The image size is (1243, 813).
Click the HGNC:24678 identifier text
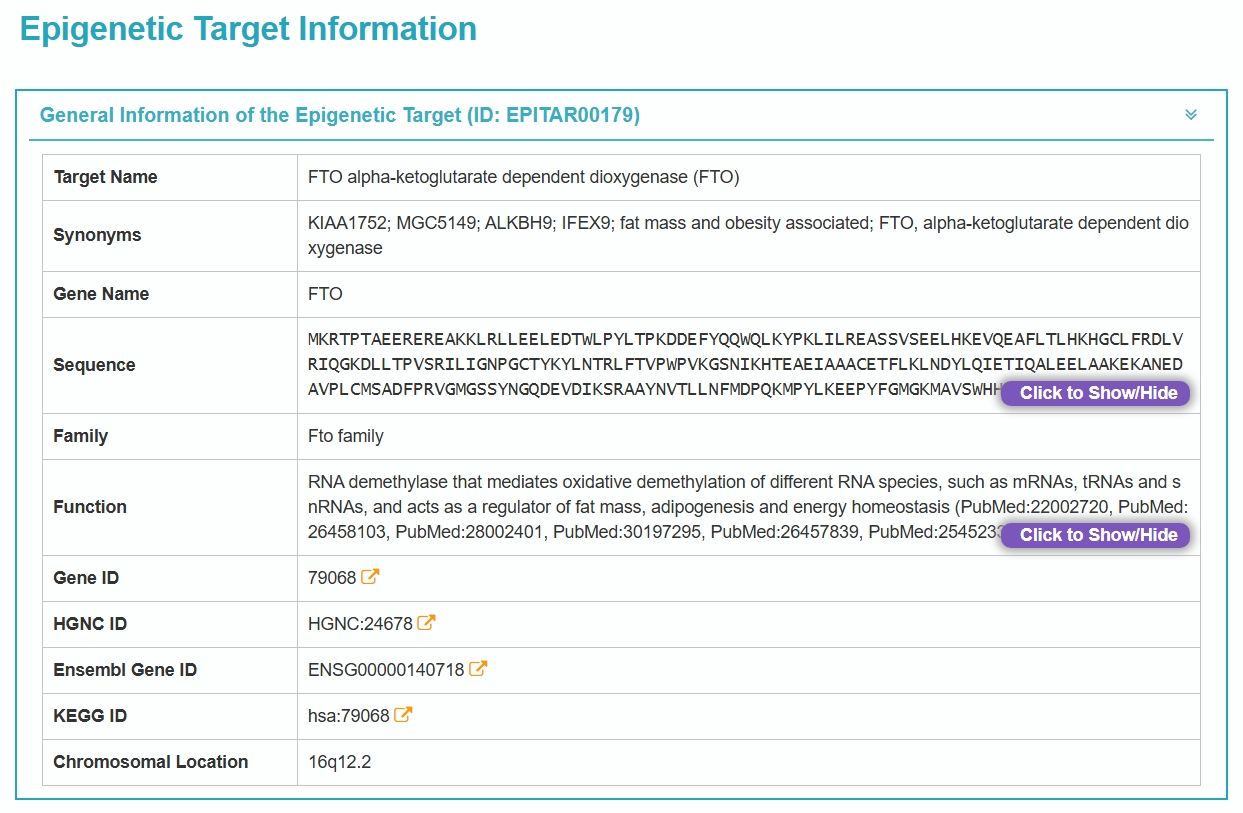click(360, 624)
